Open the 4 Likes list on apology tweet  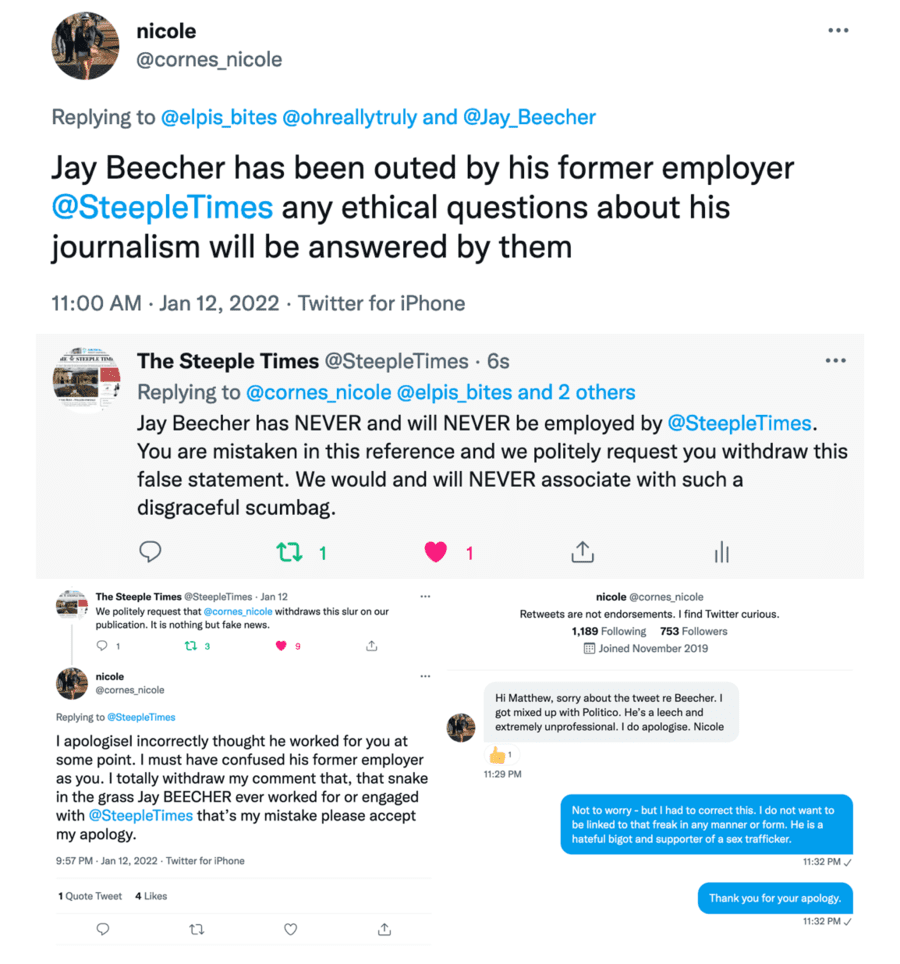pos(151,896)
